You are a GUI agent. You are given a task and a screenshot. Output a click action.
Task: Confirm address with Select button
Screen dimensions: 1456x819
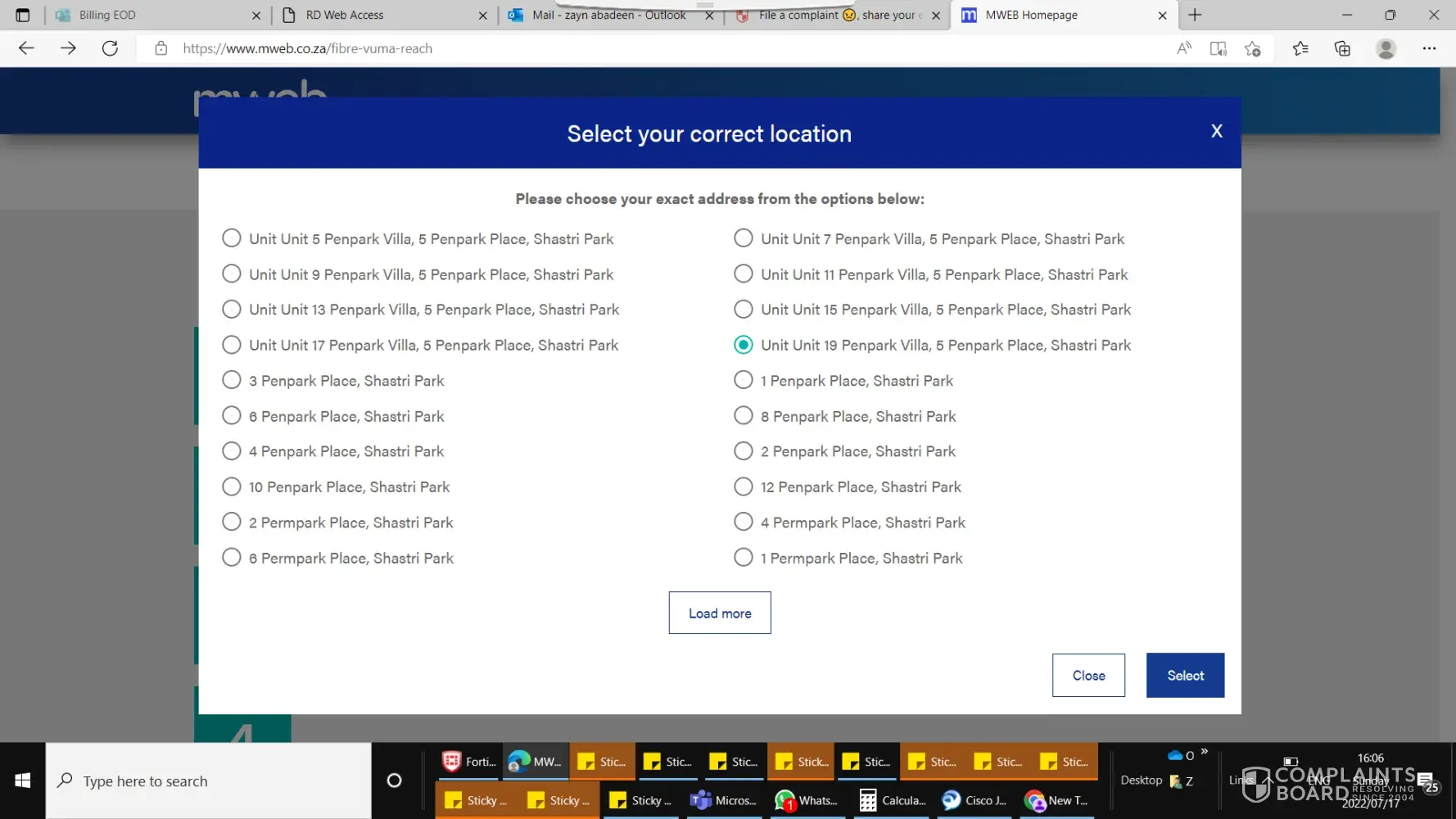pos(1185,676)
